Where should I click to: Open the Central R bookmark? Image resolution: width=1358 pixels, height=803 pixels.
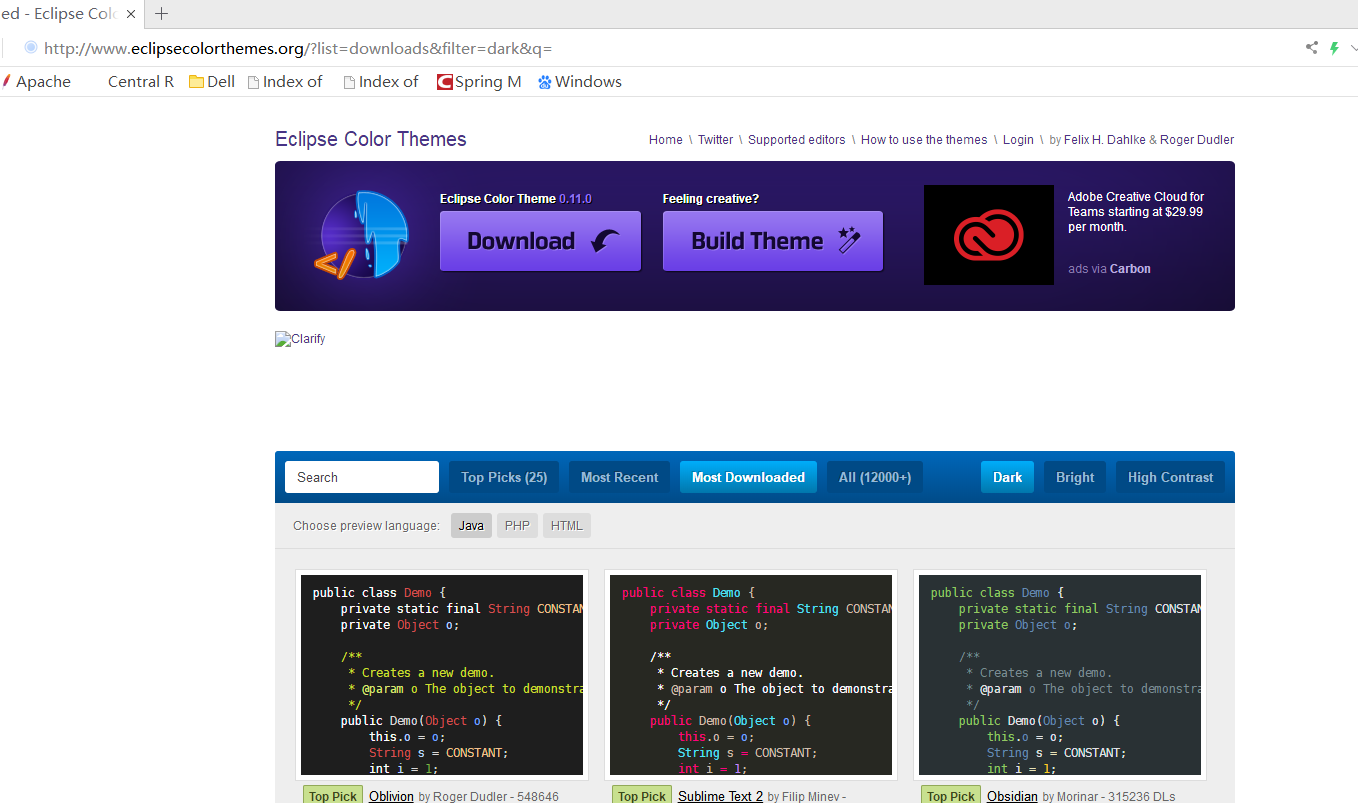(x=140, y=82)
